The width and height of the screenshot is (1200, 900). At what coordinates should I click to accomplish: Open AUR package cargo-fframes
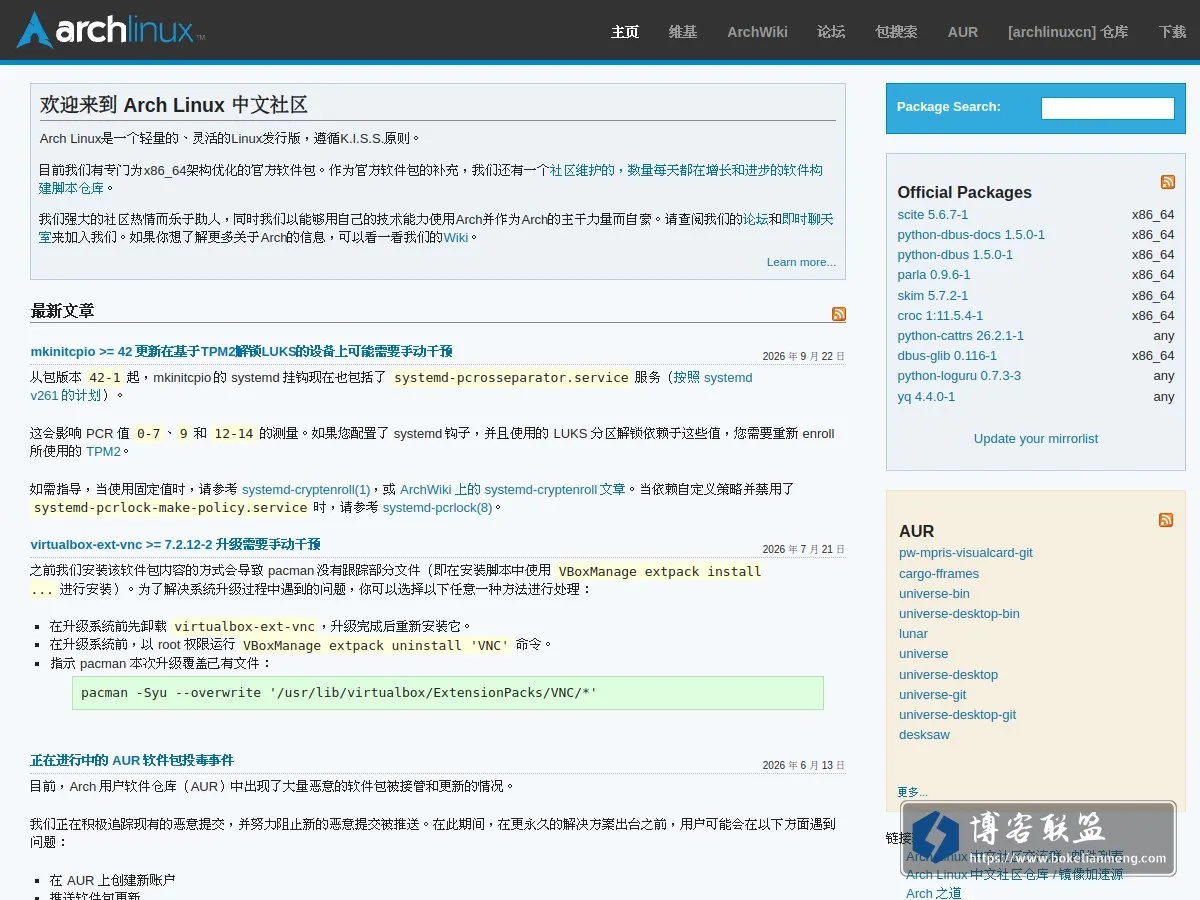tap(939, 574)
